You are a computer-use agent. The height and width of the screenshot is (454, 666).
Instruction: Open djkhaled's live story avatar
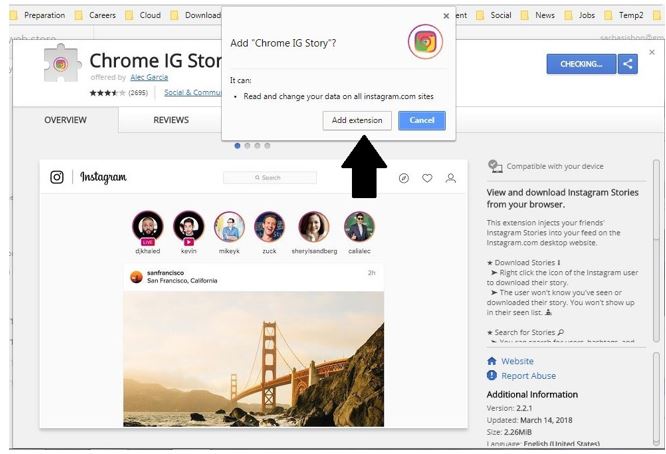148,227
